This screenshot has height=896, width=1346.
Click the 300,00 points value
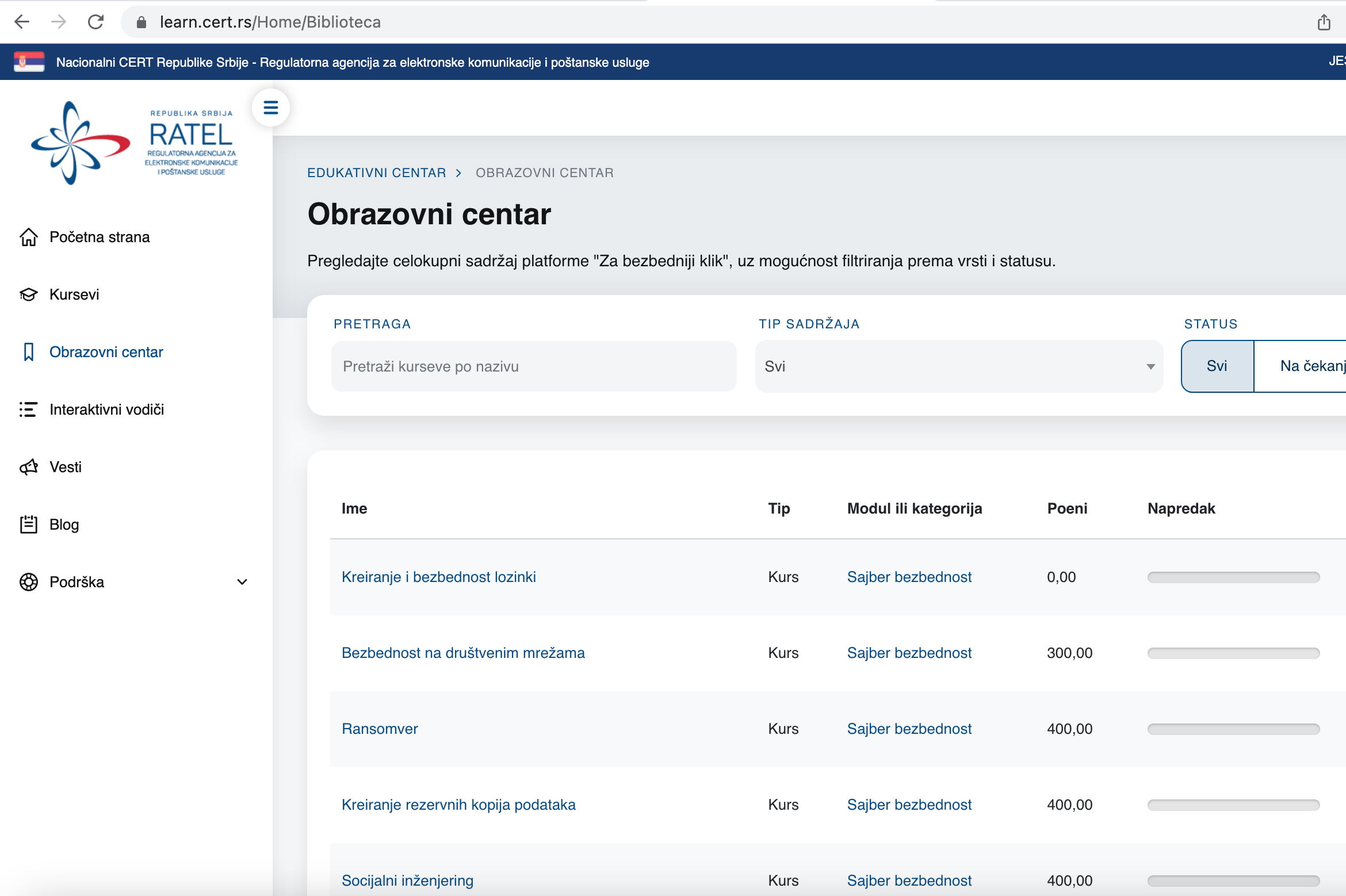pyautogui.click(x=1069, y=653)
